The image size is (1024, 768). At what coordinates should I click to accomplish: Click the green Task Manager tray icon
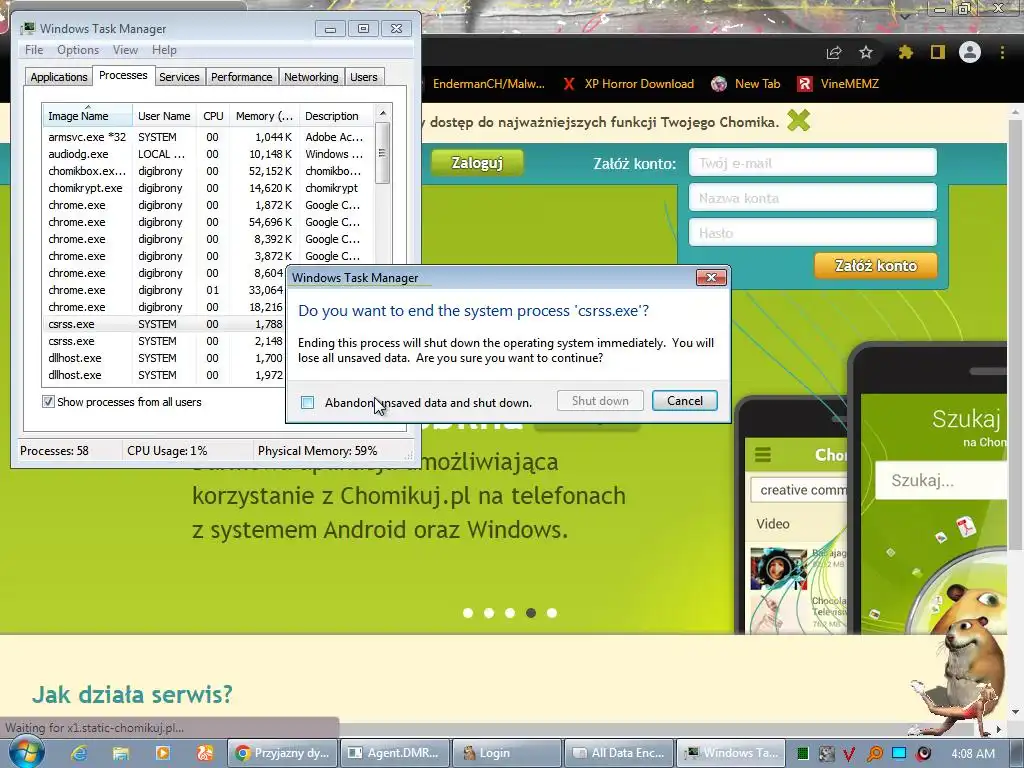point(803,754)
